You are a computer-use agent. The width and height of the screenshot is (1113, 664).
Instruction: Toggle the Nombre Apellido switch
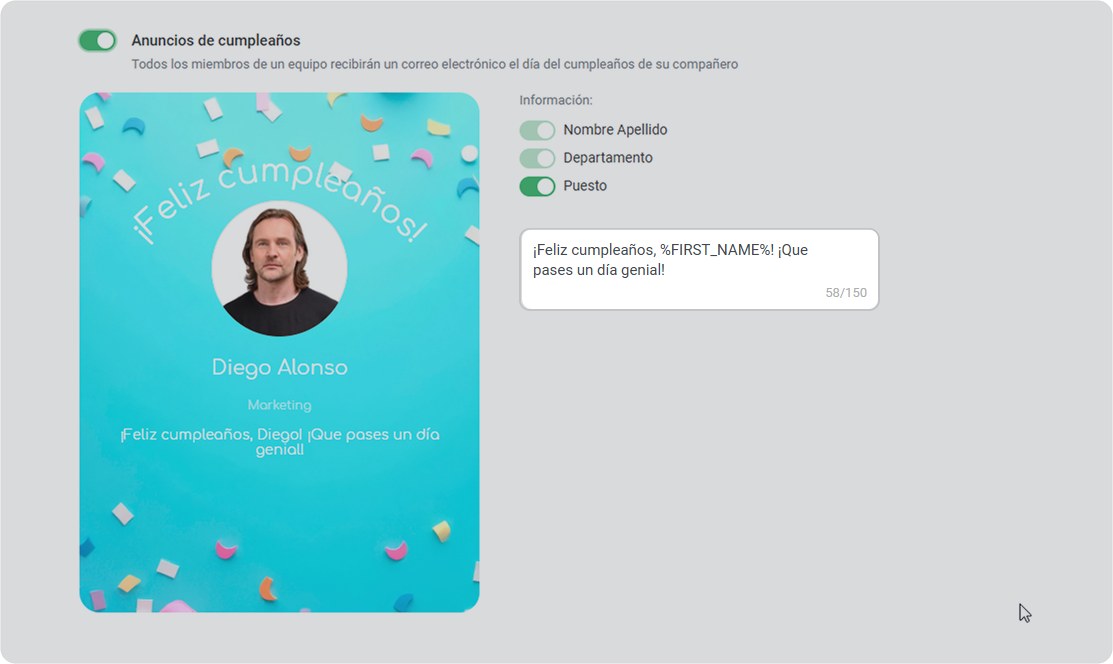537,130
